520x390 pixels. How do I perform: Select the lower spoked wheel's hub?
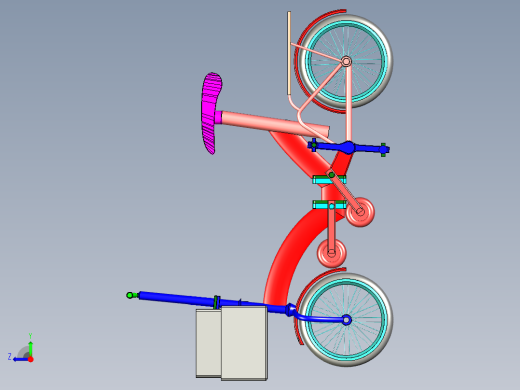click(347, 320)
